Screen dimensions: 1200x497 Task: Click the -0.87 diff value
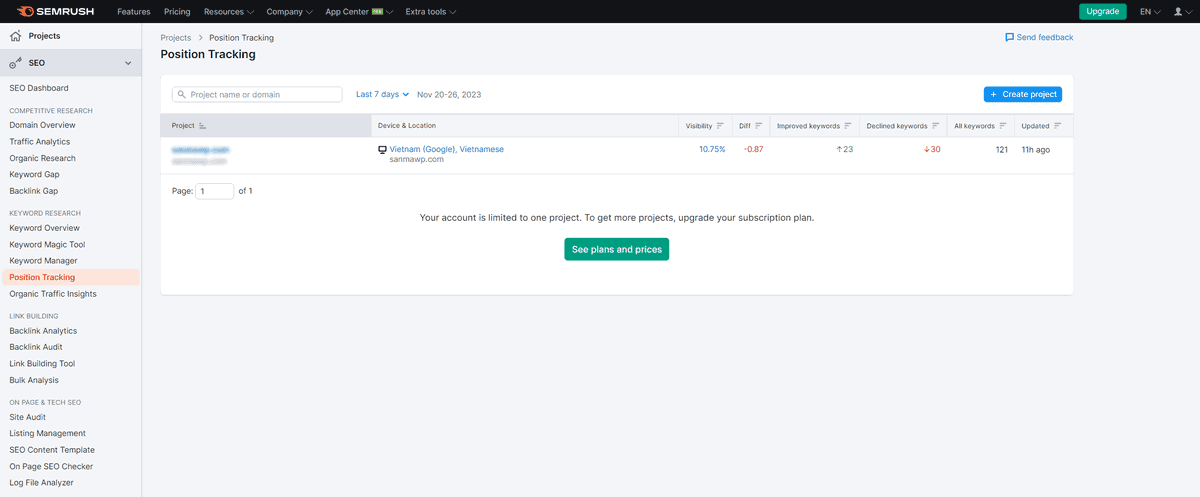[x=753, y=149]
